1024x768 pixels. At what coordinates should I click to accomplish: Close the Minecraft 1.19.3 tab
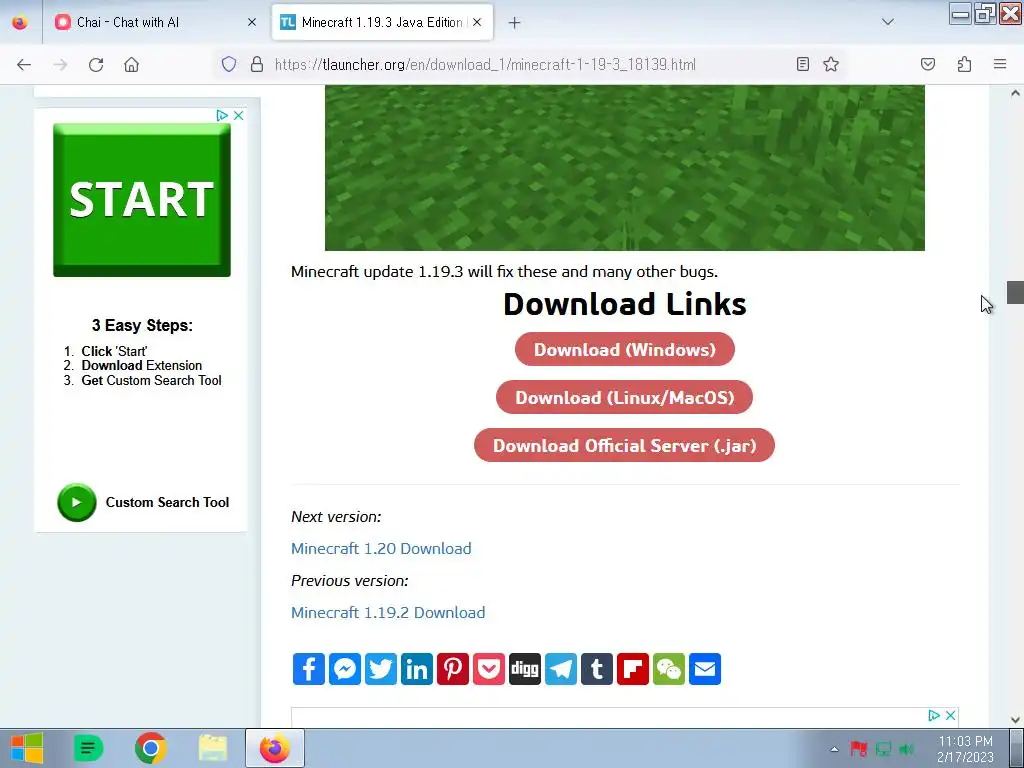tap(477, 22)
